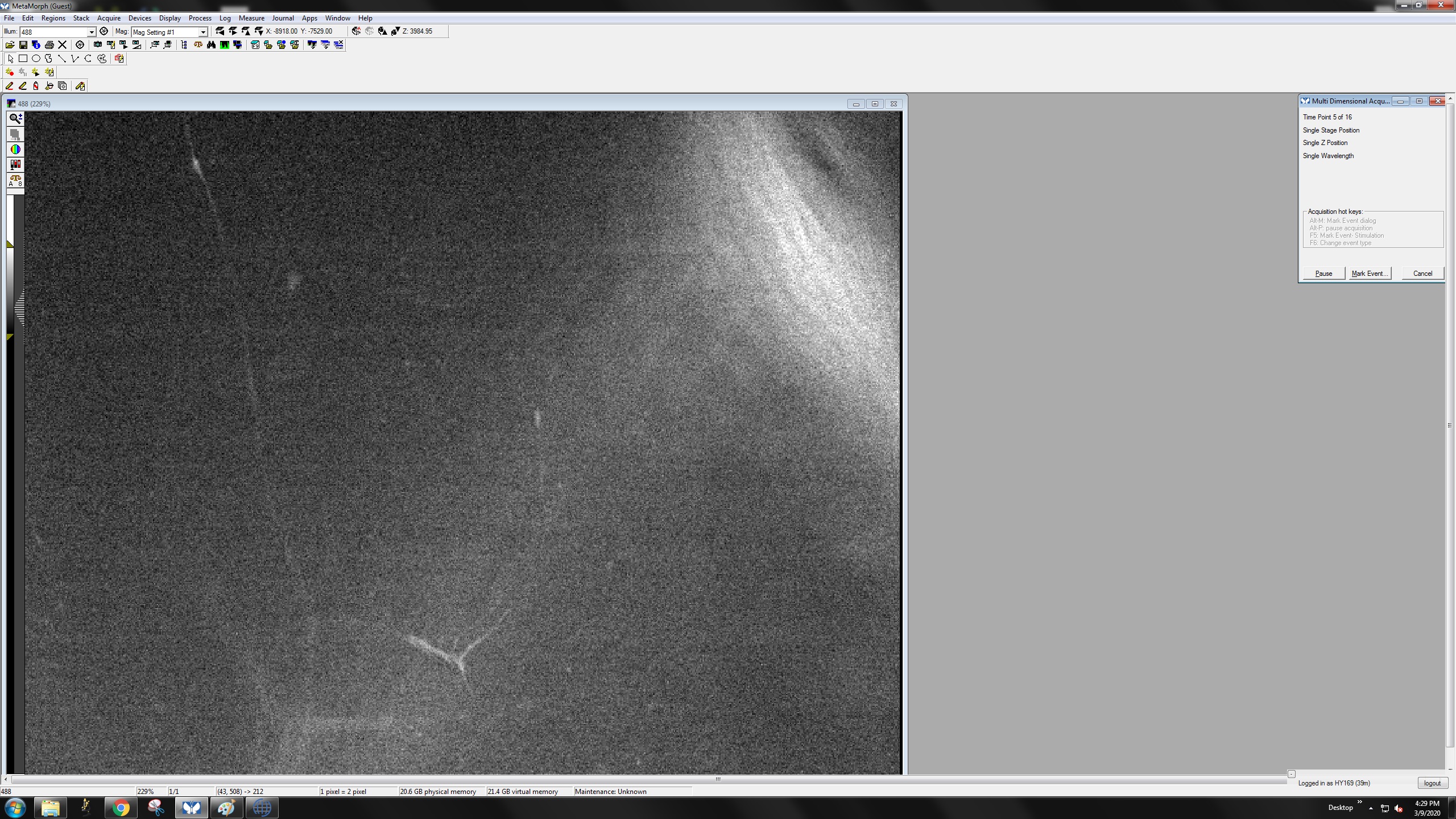1456x819 pixels.
Task: Expand the Mag Setting #1 dropdown
Action: pos(202,32)
